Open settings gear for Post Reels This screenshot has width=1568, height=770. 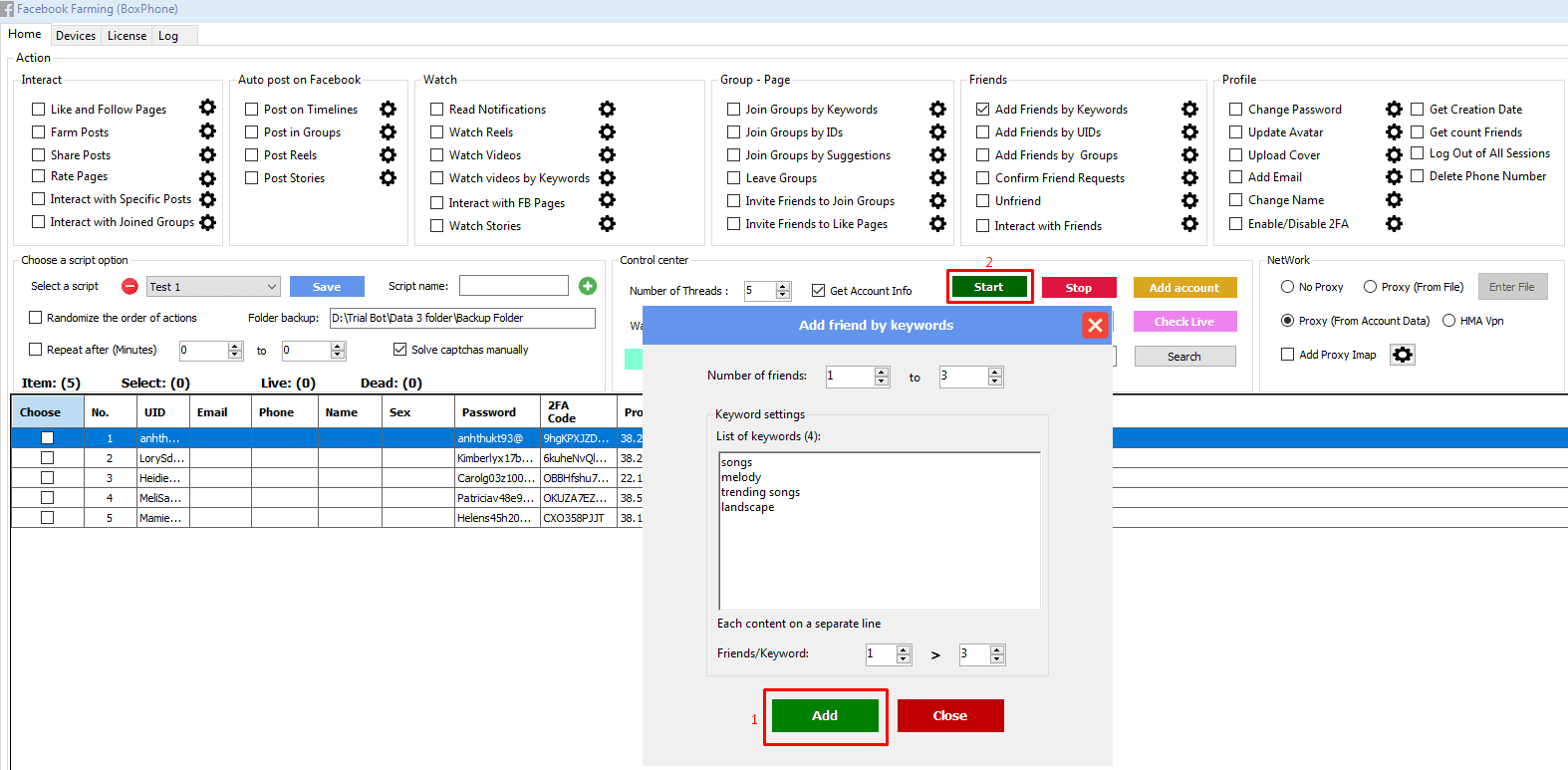(388, 154)
